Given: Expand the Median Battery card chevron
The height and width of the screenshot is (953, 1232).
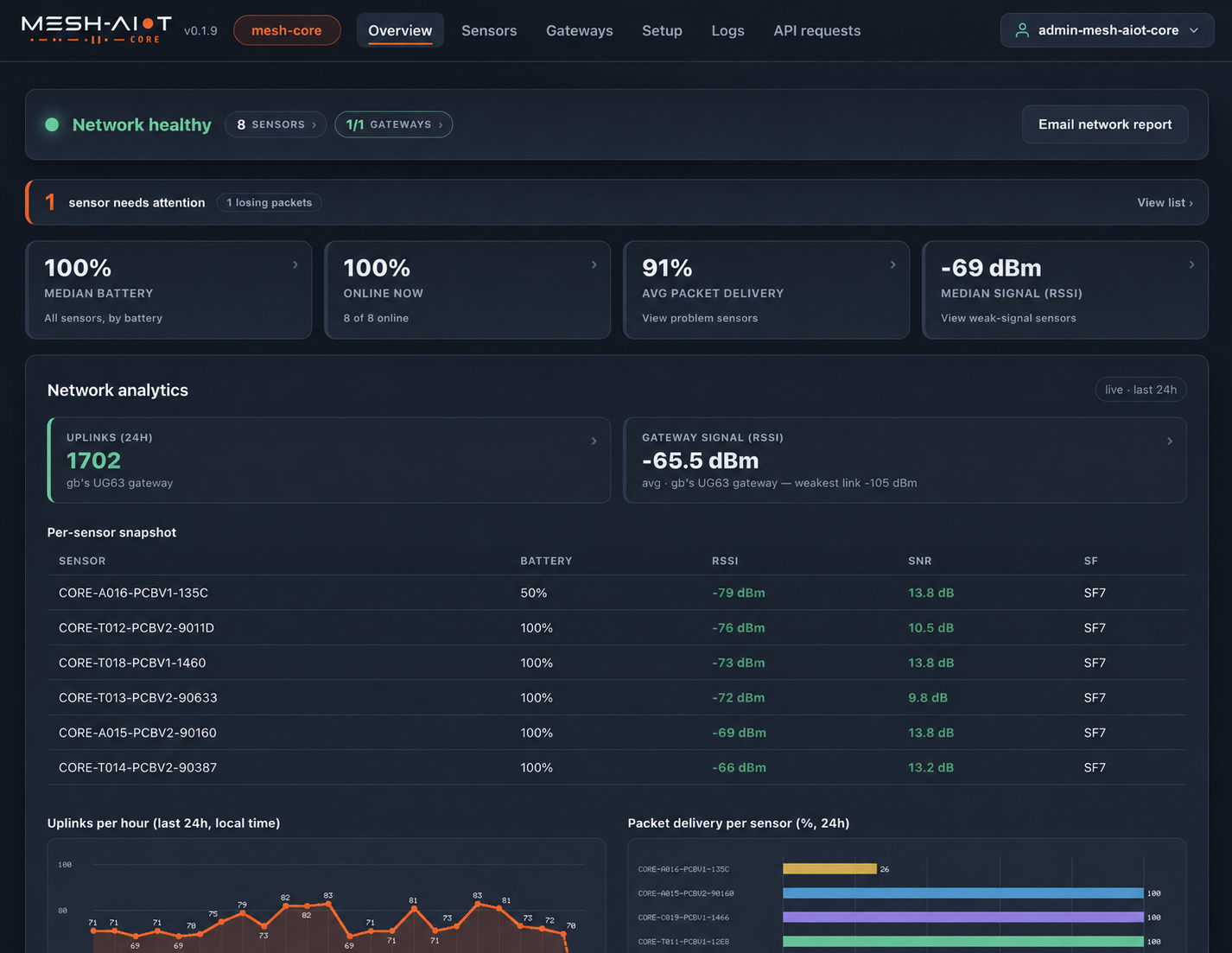Looking at the screenshot, I should [295, 264].
